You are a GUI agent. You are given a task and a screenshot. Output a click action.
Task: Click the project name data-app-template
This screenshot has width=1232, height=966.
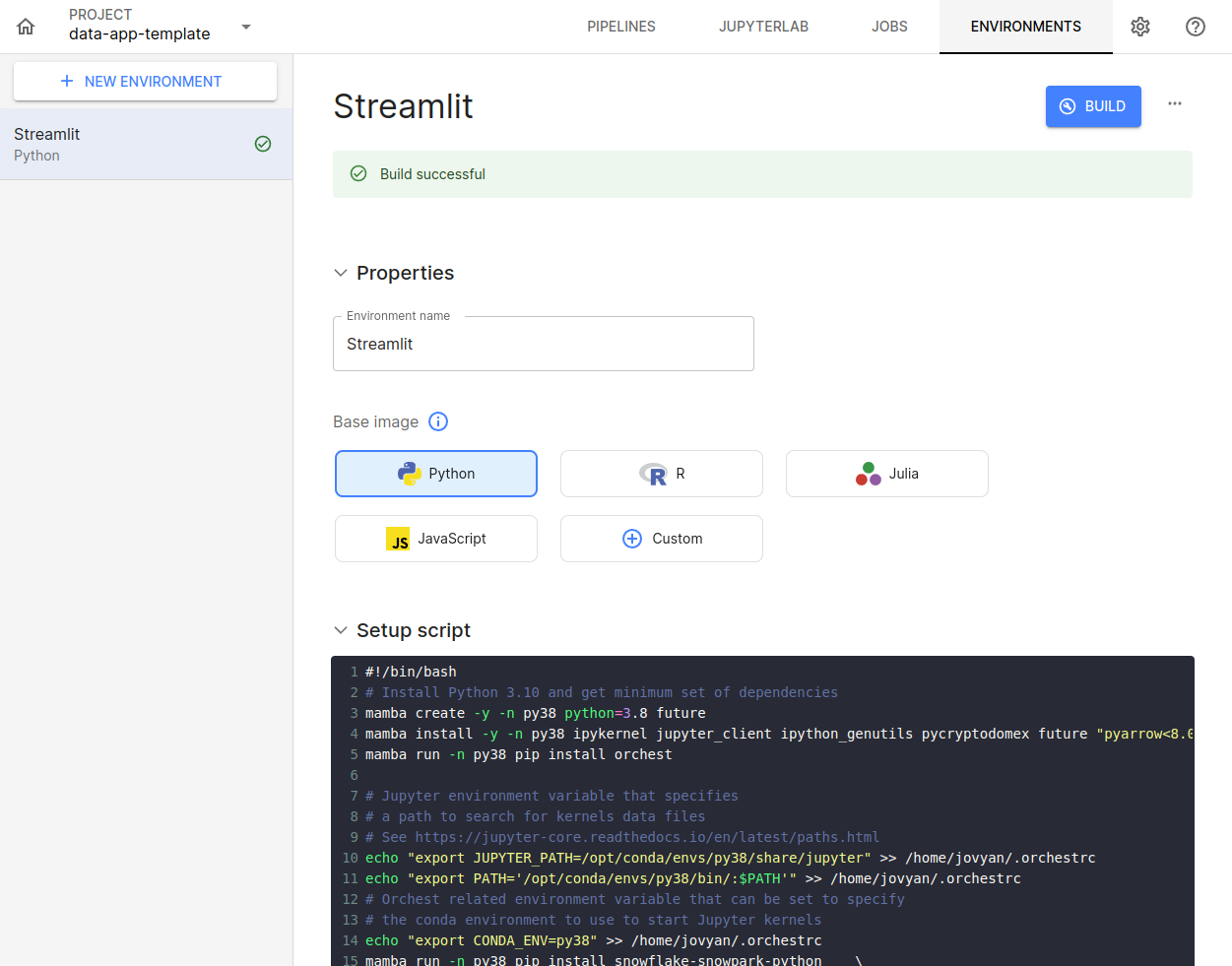point(140,33)
